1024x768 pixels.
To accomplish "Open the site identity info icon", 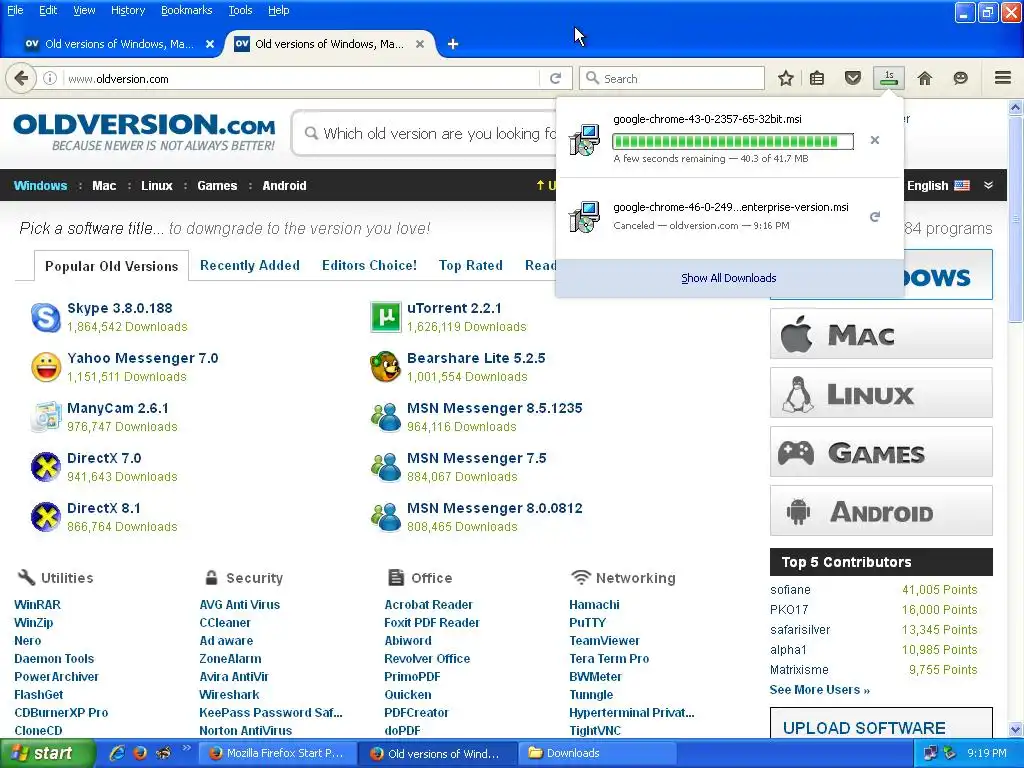I will click(x=50, y=78).
